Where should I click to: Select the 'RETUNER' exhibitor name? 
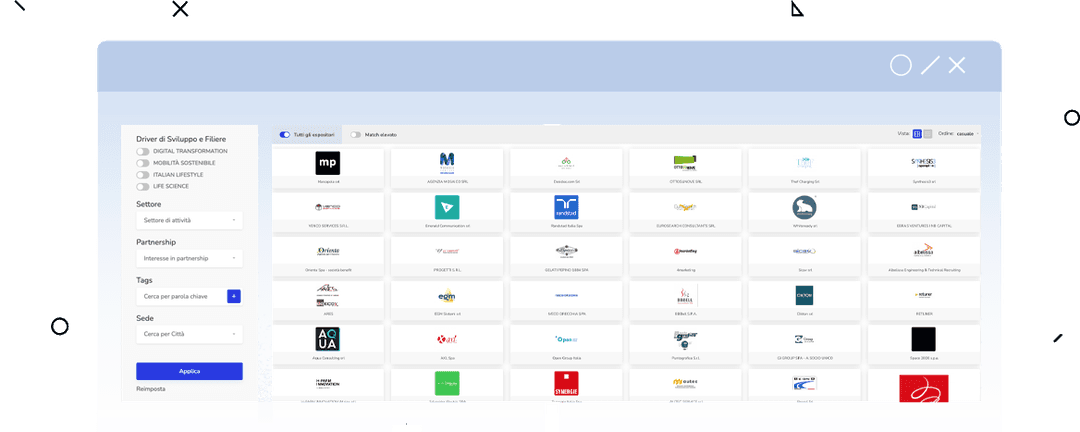tap(923, 313)
